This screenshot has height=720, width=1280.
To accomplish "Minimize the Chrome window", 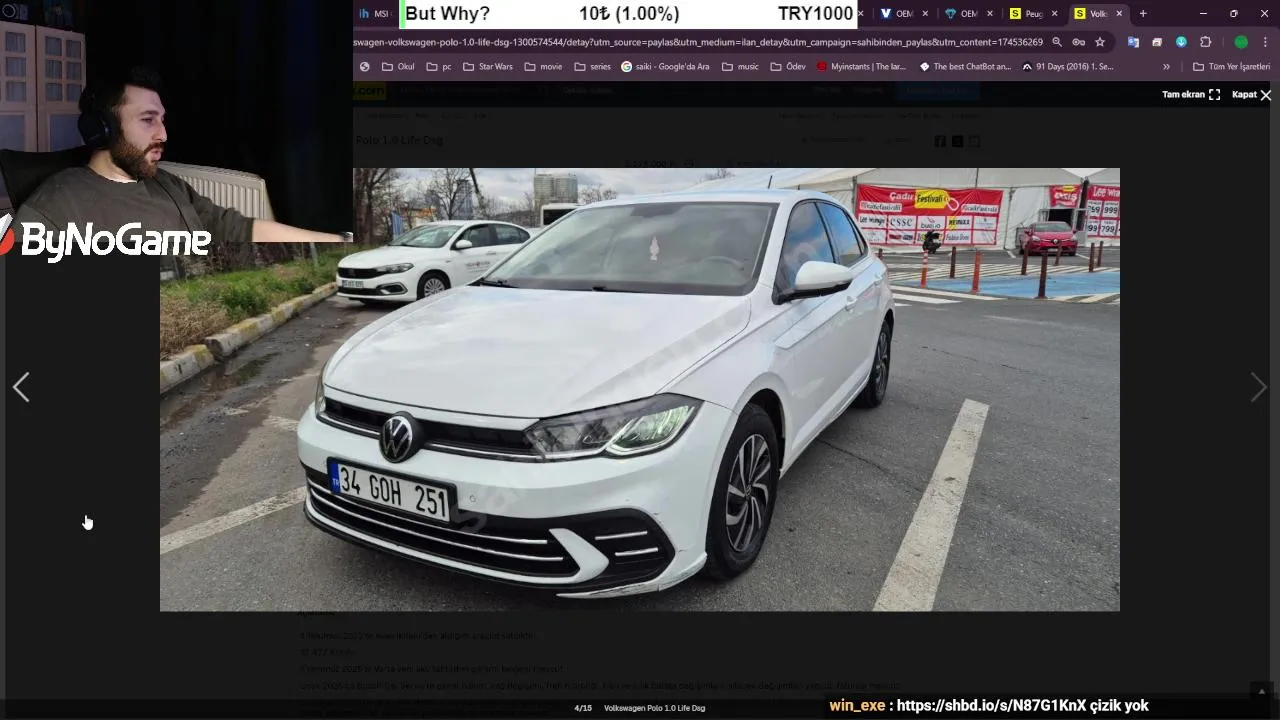I will pos(1203,14).
